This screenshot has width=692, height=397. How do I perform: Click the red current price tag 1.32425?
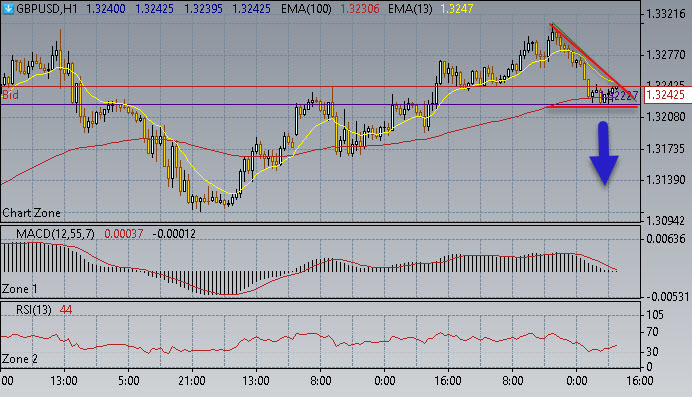[668, 95]
